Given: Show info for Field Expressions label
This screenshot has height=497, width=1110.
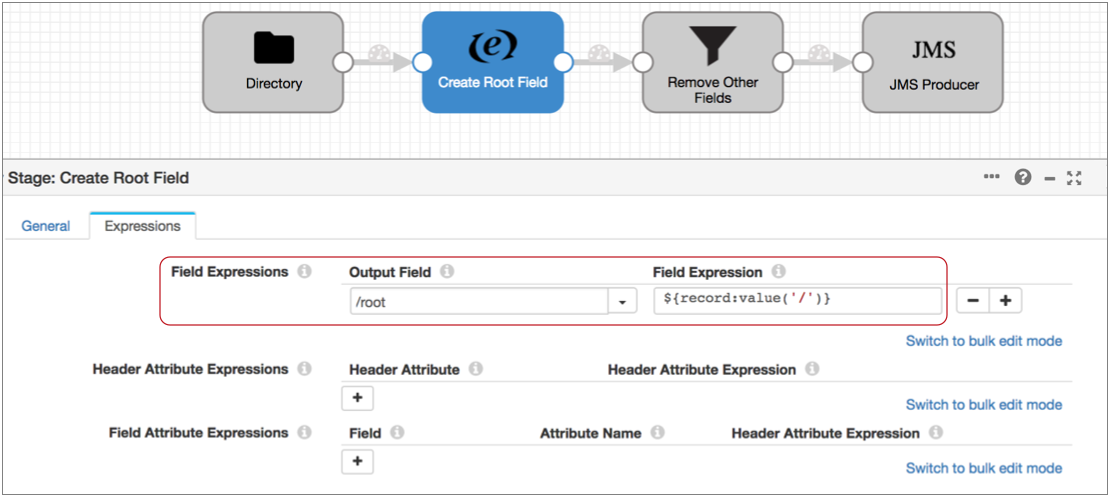Looking at the screenshot, I should click(x=305, y=272).
